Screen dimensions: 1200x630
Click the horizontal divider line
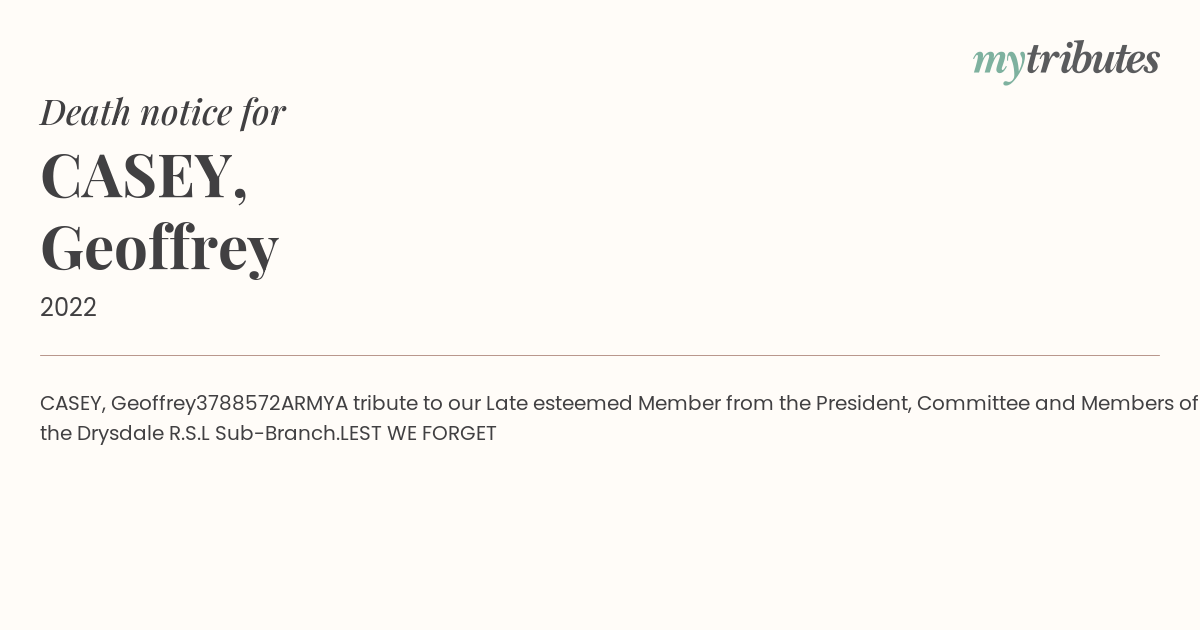600,355
